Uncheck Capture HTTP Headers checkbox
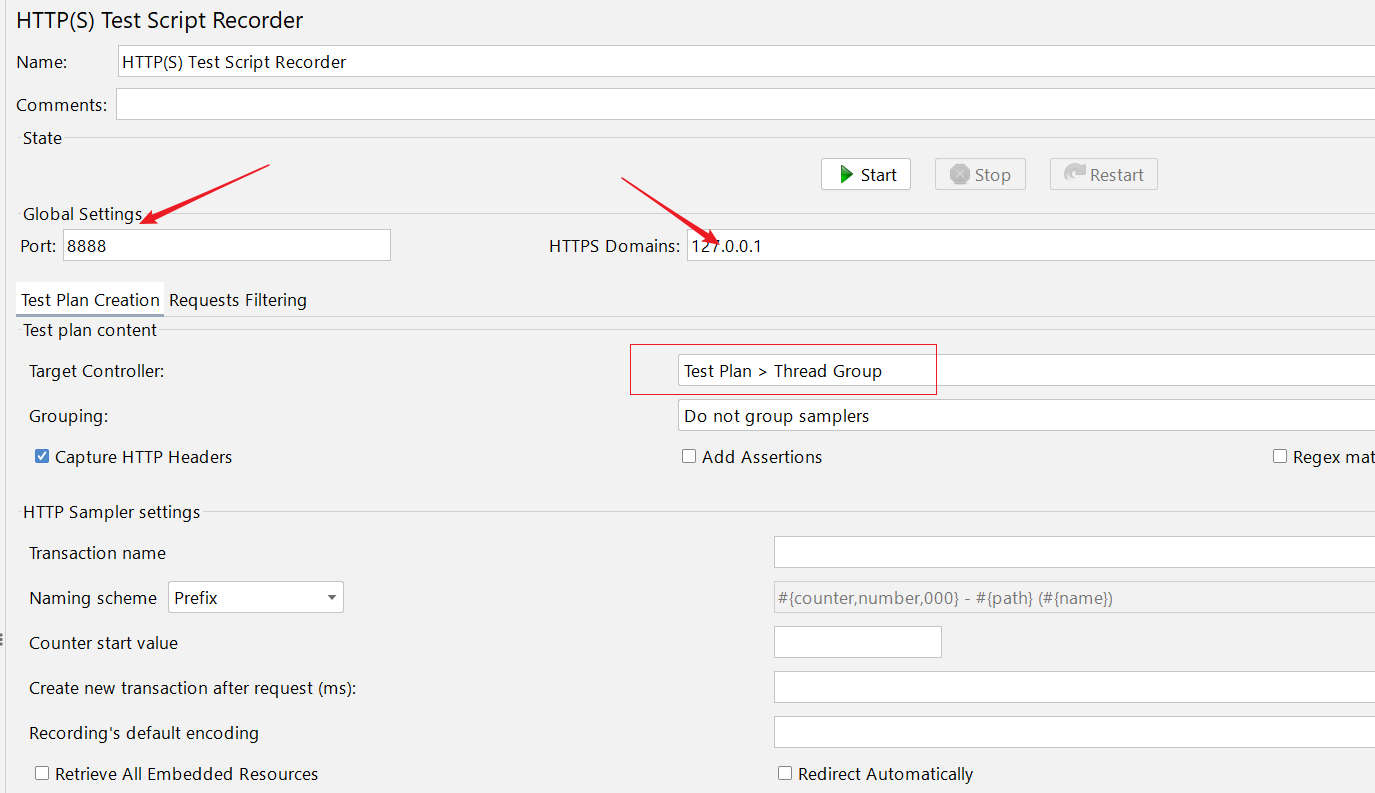 [x=42, y=457]
